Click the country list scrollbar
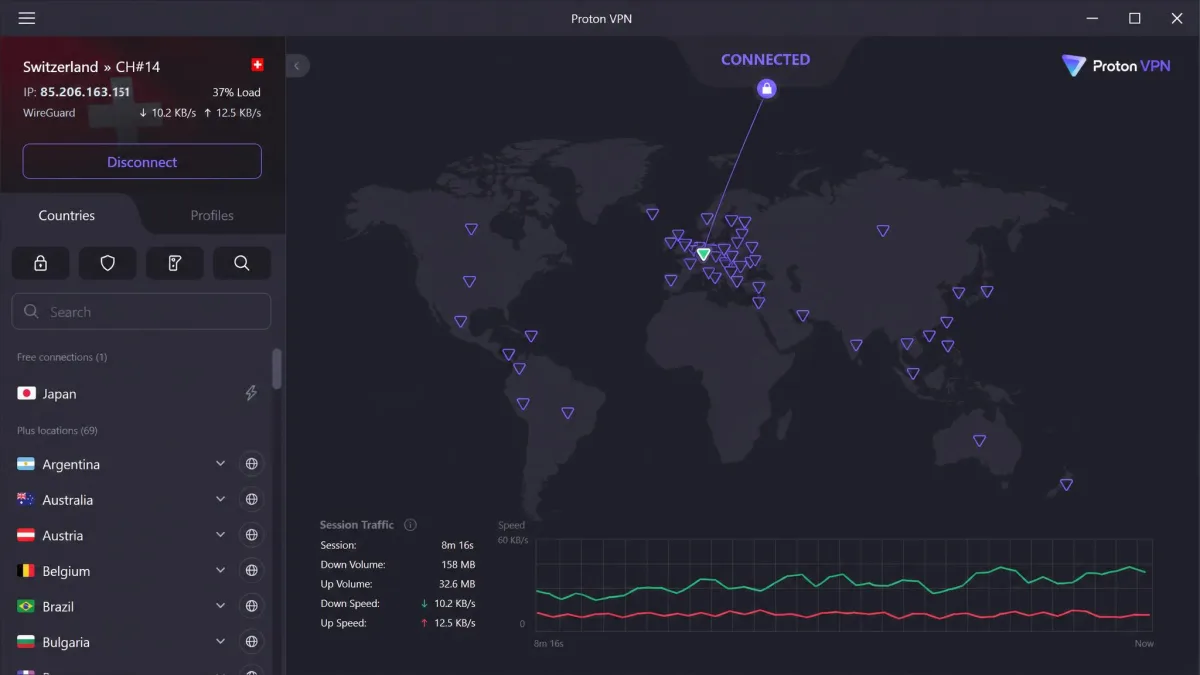 [277, 368]
